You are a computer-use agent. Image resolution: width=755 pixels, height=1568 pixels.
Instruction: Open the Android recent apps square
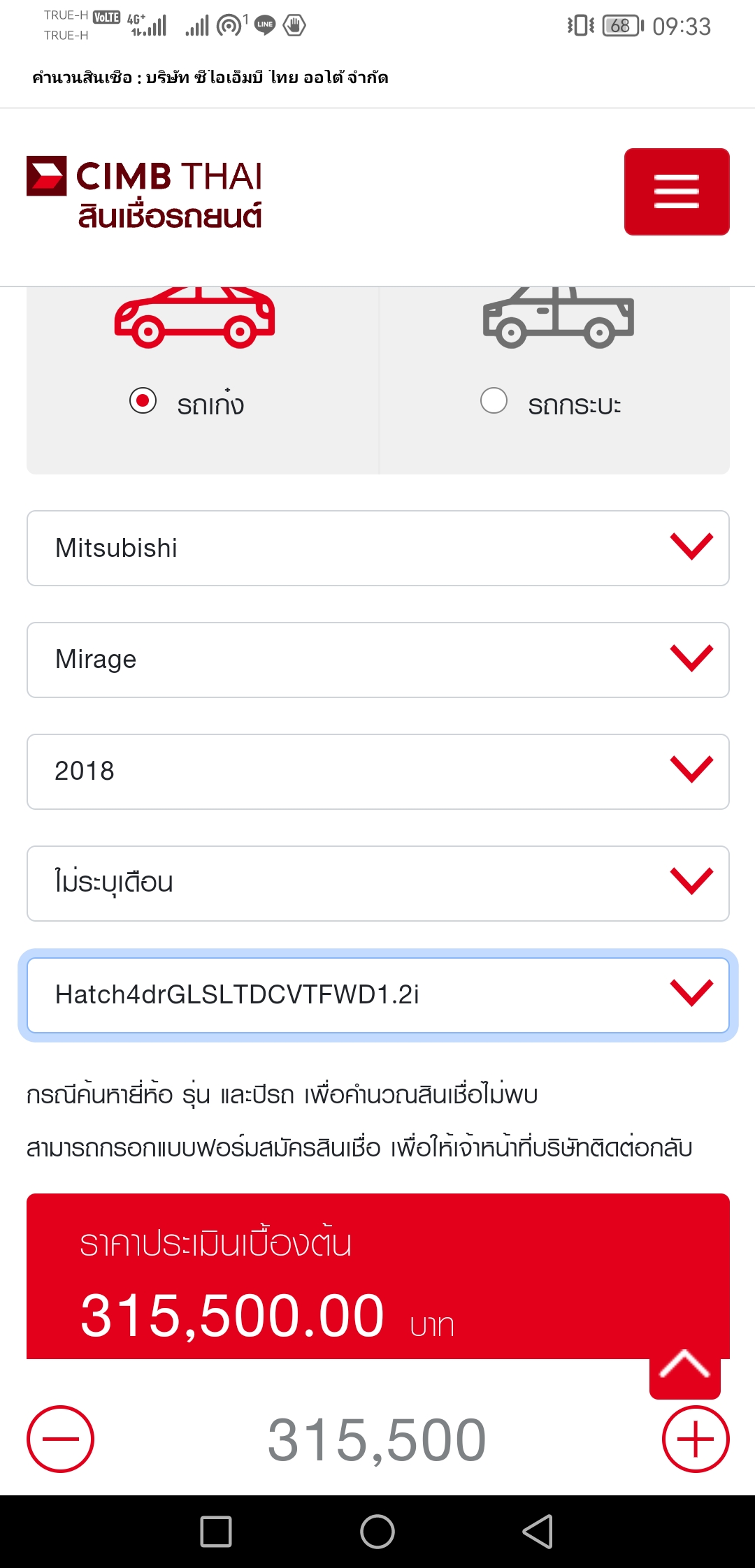coord(216,1532)
